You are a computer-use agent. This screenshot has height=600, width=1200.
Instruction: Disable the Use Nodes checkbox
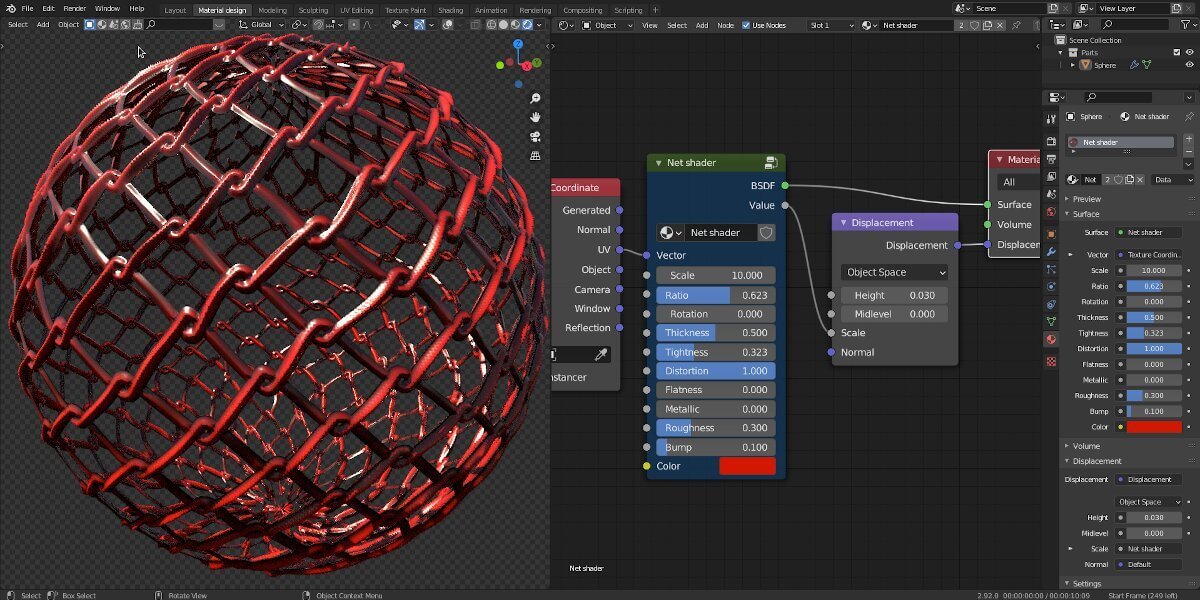[x=746, y=25]
